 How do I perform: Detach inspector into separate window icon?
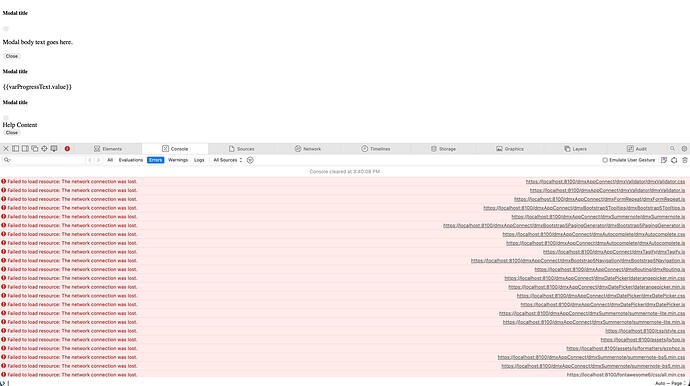35,149
